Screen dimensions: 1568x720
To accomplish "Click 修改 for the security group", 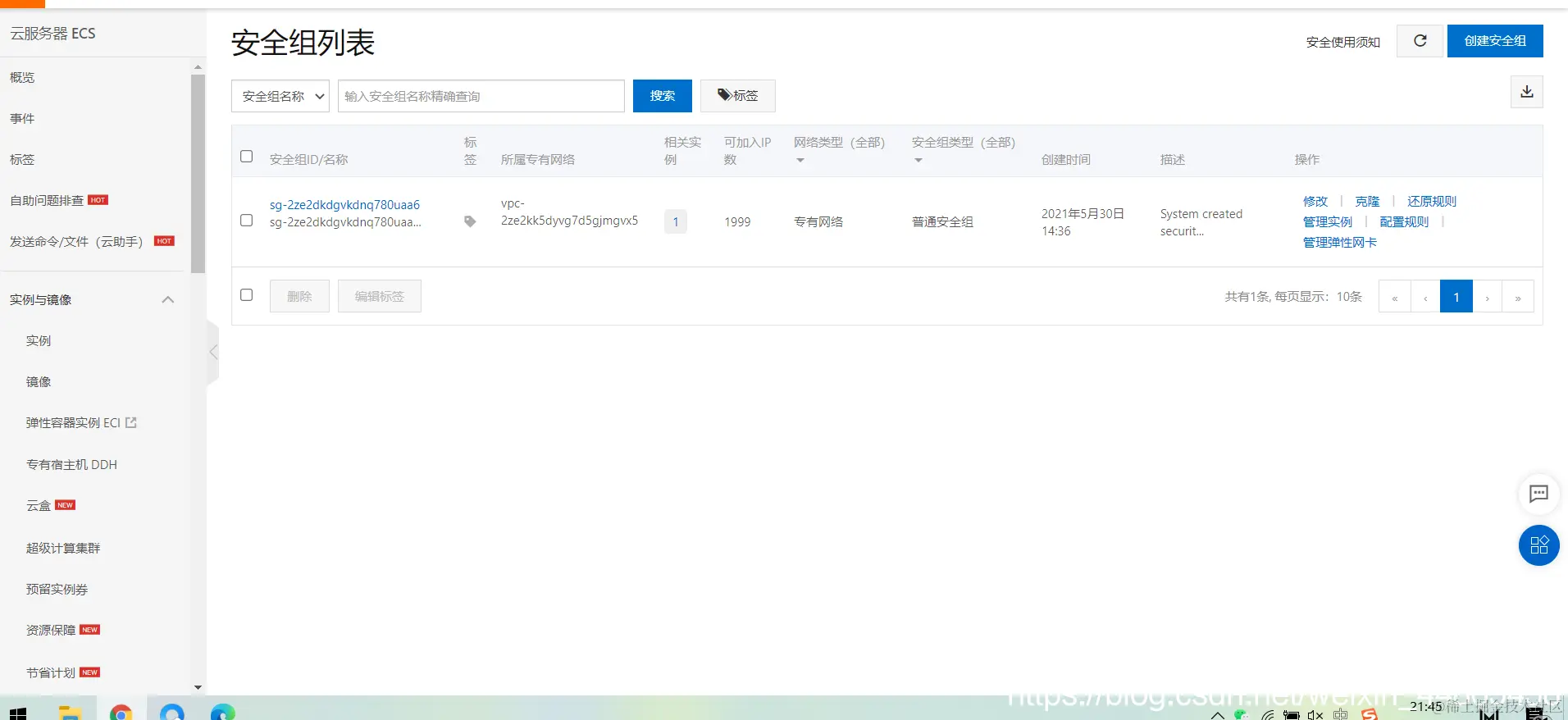I will [x=1315, y=201].
